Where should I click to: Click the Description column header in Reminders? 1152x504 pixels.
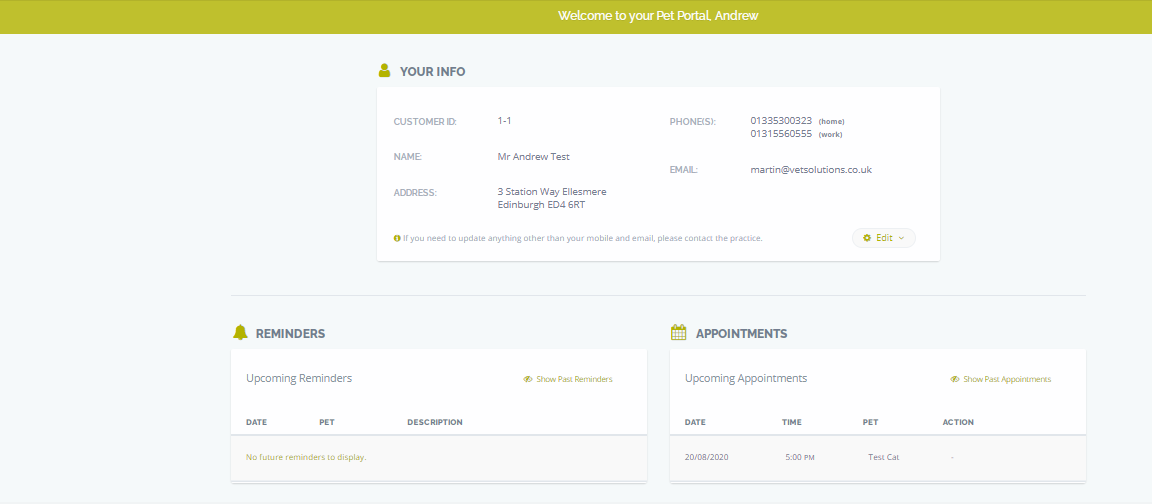tap(435, 422)
